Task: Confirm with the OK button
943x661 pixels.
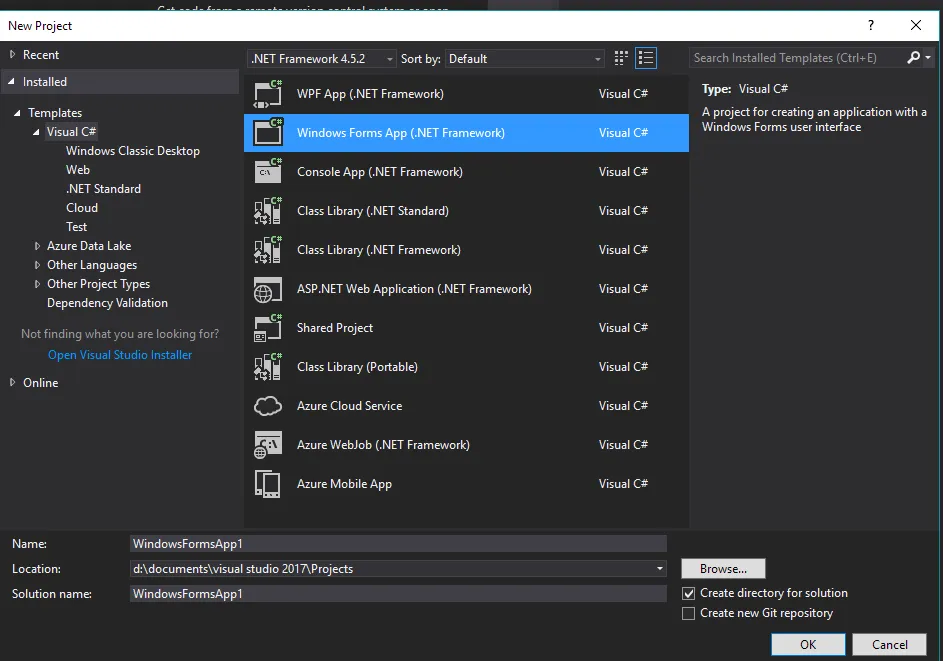Action: click(x=808, y=645)
